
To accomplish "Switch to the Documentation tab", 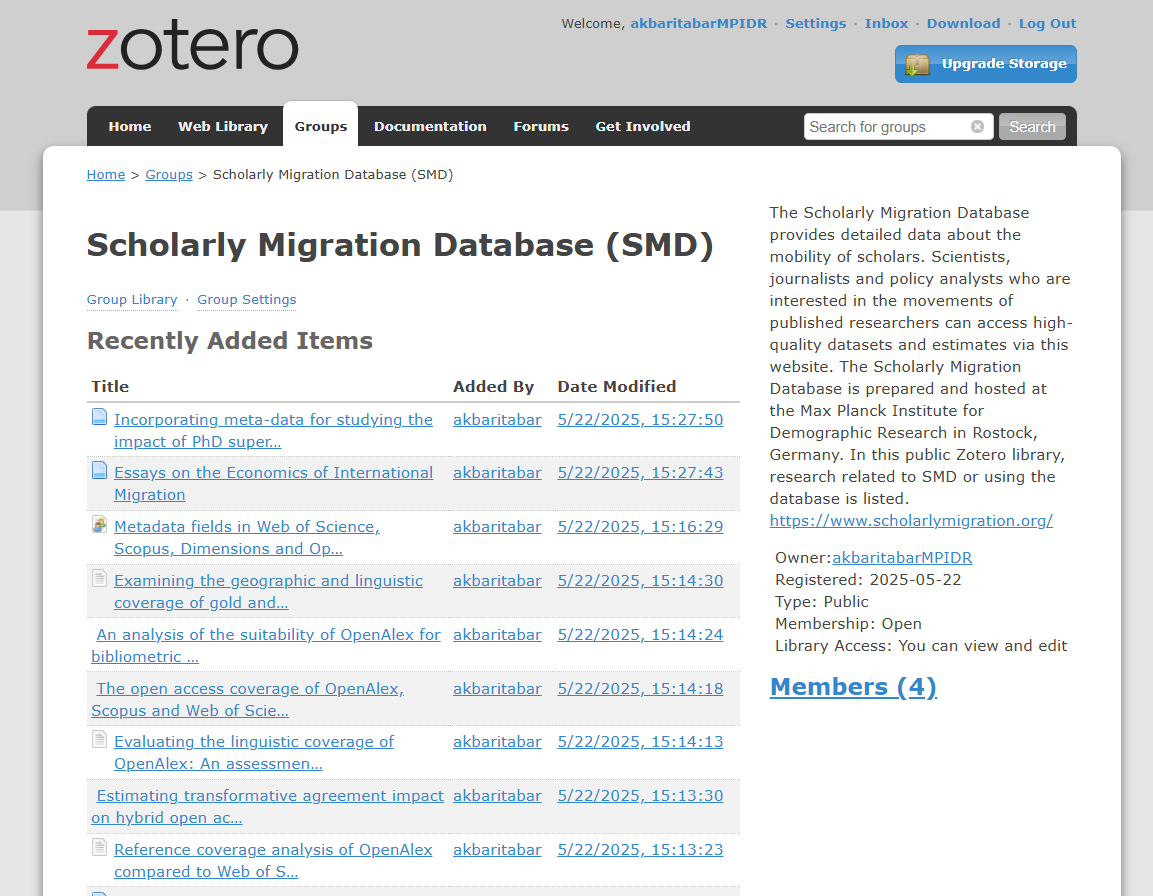I will [430, 127].
